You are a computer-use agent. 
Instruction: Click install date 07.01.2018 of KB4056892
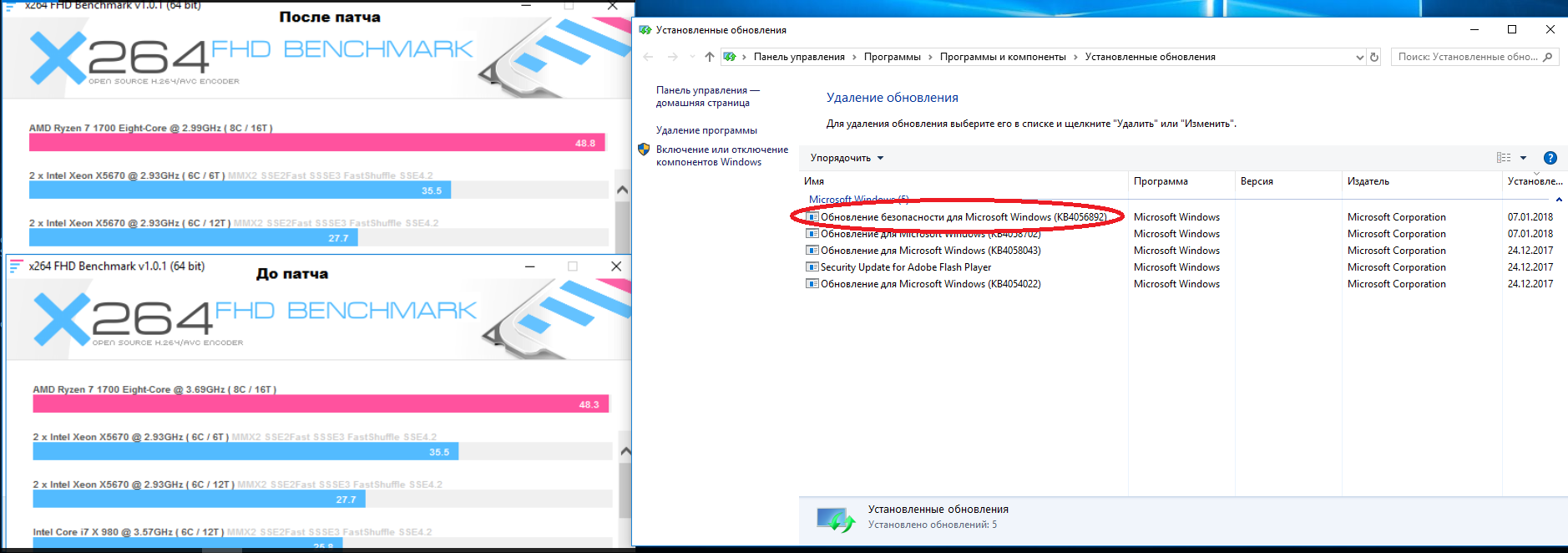click(x=1530, y=217)
